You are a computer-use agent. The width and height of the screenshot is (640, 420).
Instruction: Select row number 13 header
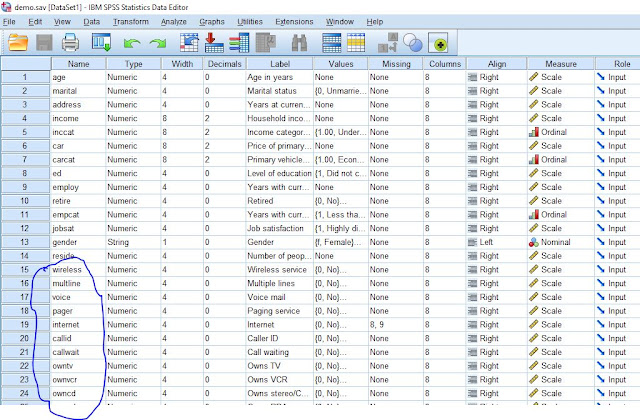pos(25,242)
